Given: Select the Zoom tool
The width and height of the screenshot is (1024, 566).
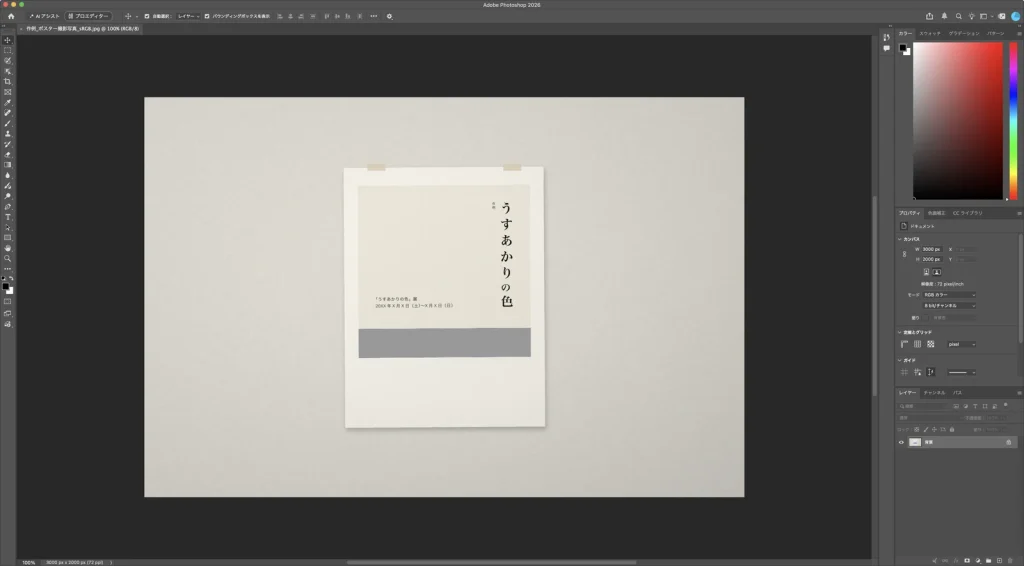Looking at the screenshot, I should click(8, 259).
